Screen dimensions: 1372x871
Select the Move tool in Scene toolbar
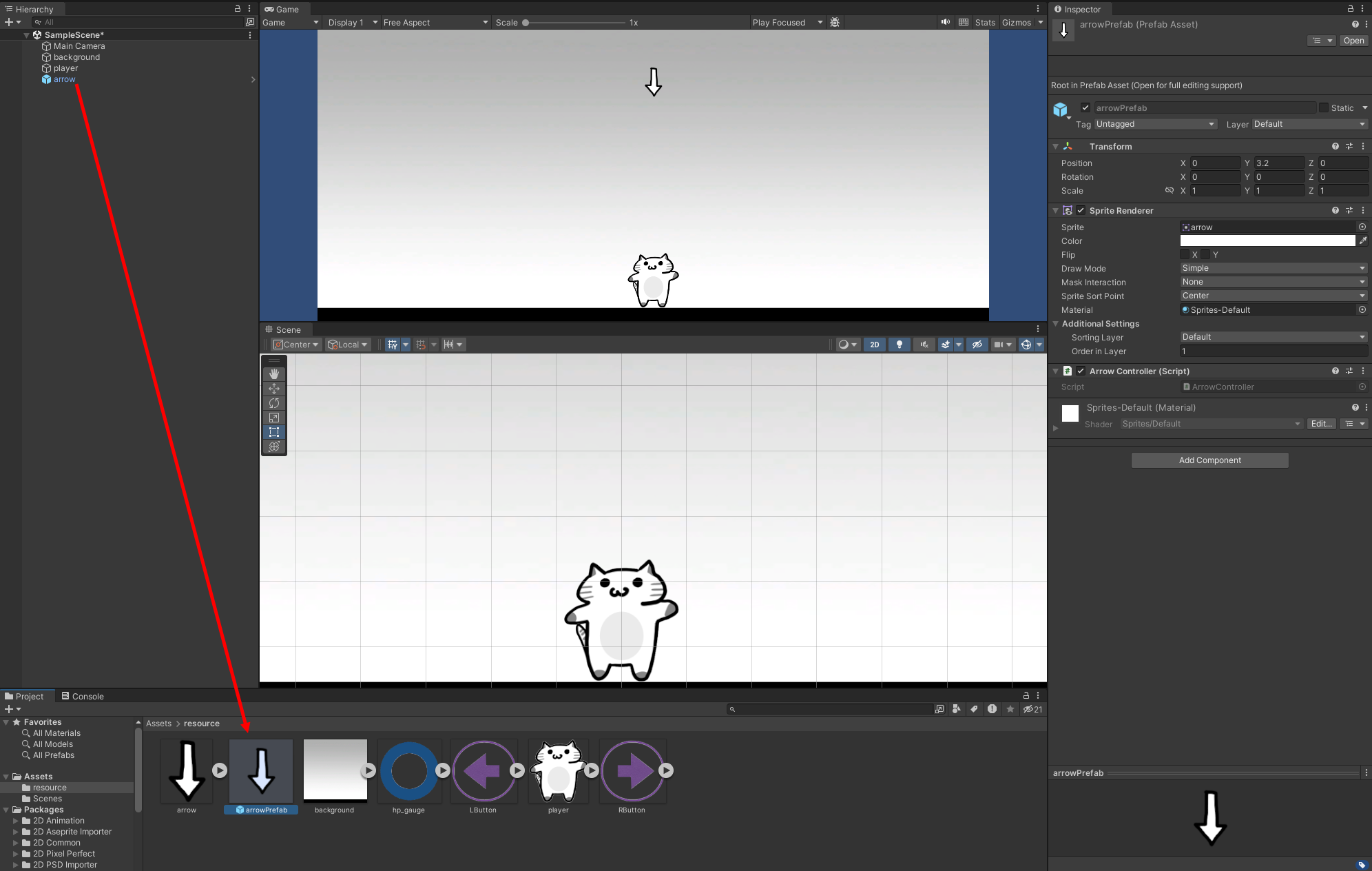click(274, 389)
